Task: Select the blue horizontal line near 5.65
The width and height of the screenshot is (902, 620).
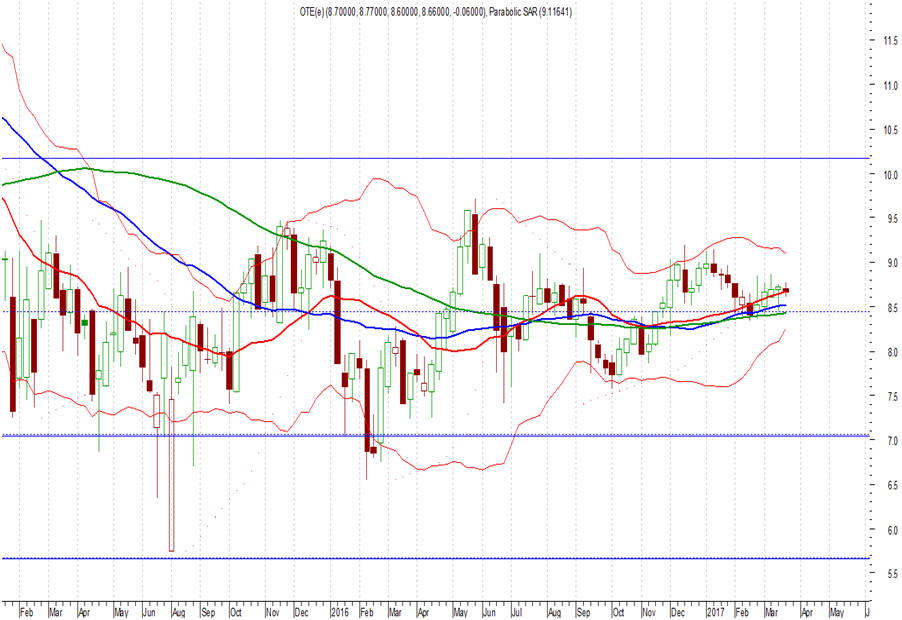Action: pos(435,558)
